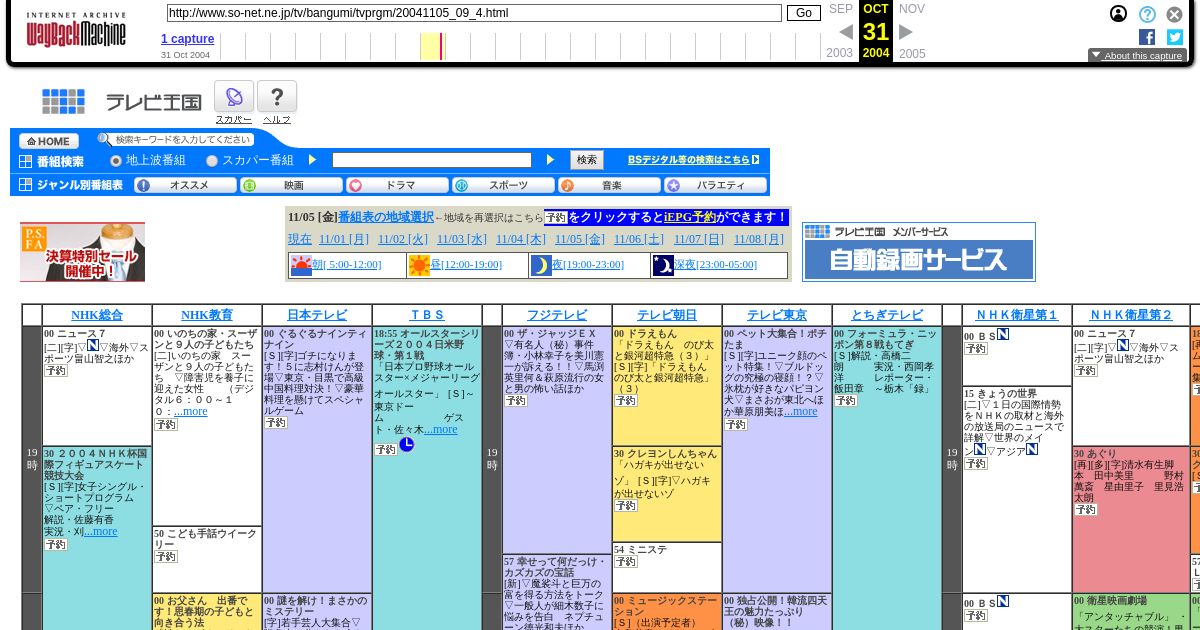Open ＮＨＫ衛星第１ channel header
This screenshot has height=630, width=1200.
[x=1017, y=315]
